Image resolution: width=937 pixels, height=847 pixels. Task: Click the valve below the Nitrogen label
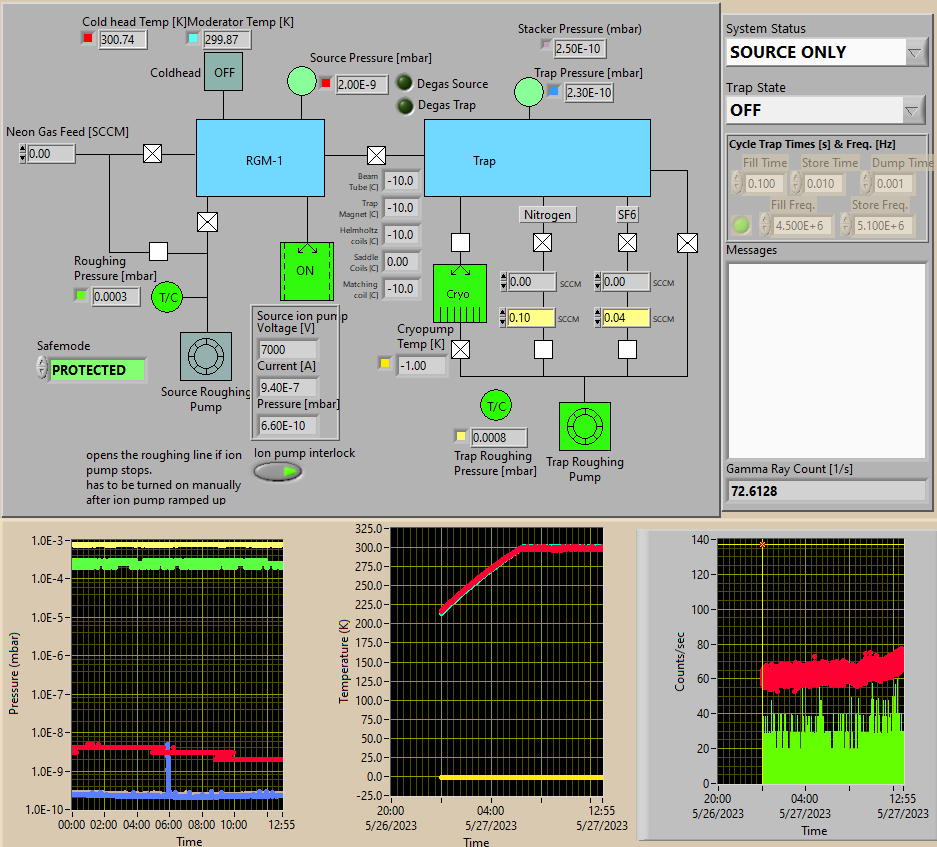(x=542, y=242)
